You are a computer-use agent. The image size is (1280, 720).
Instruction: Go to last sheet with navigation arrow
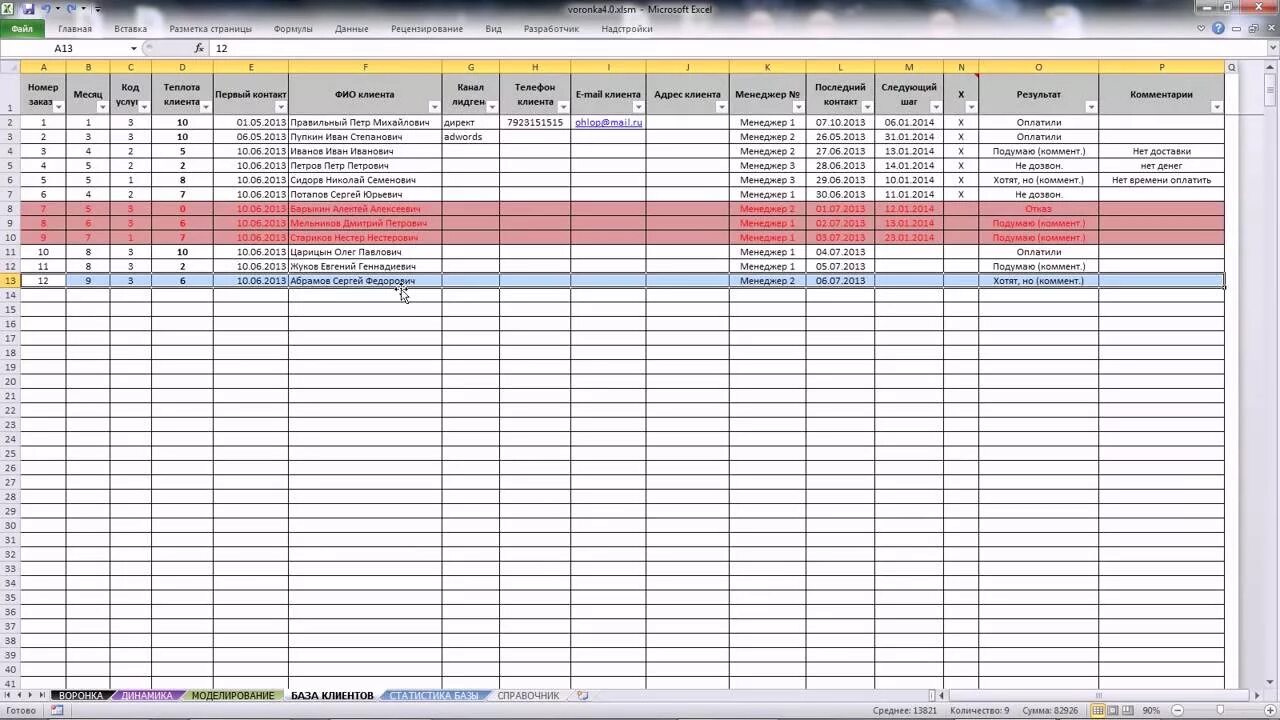point(42,695)
